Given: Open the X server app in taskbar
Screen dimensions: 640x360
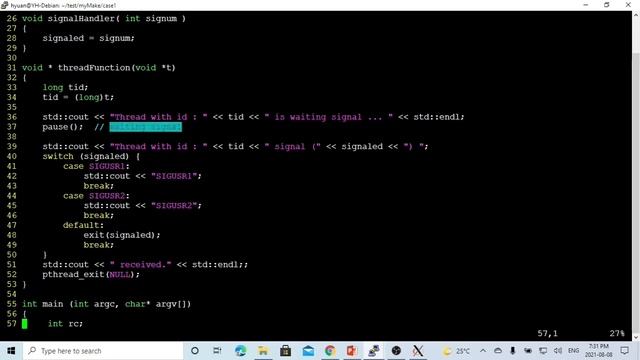Looking at the screenshot, I should (x=418, y=351).
